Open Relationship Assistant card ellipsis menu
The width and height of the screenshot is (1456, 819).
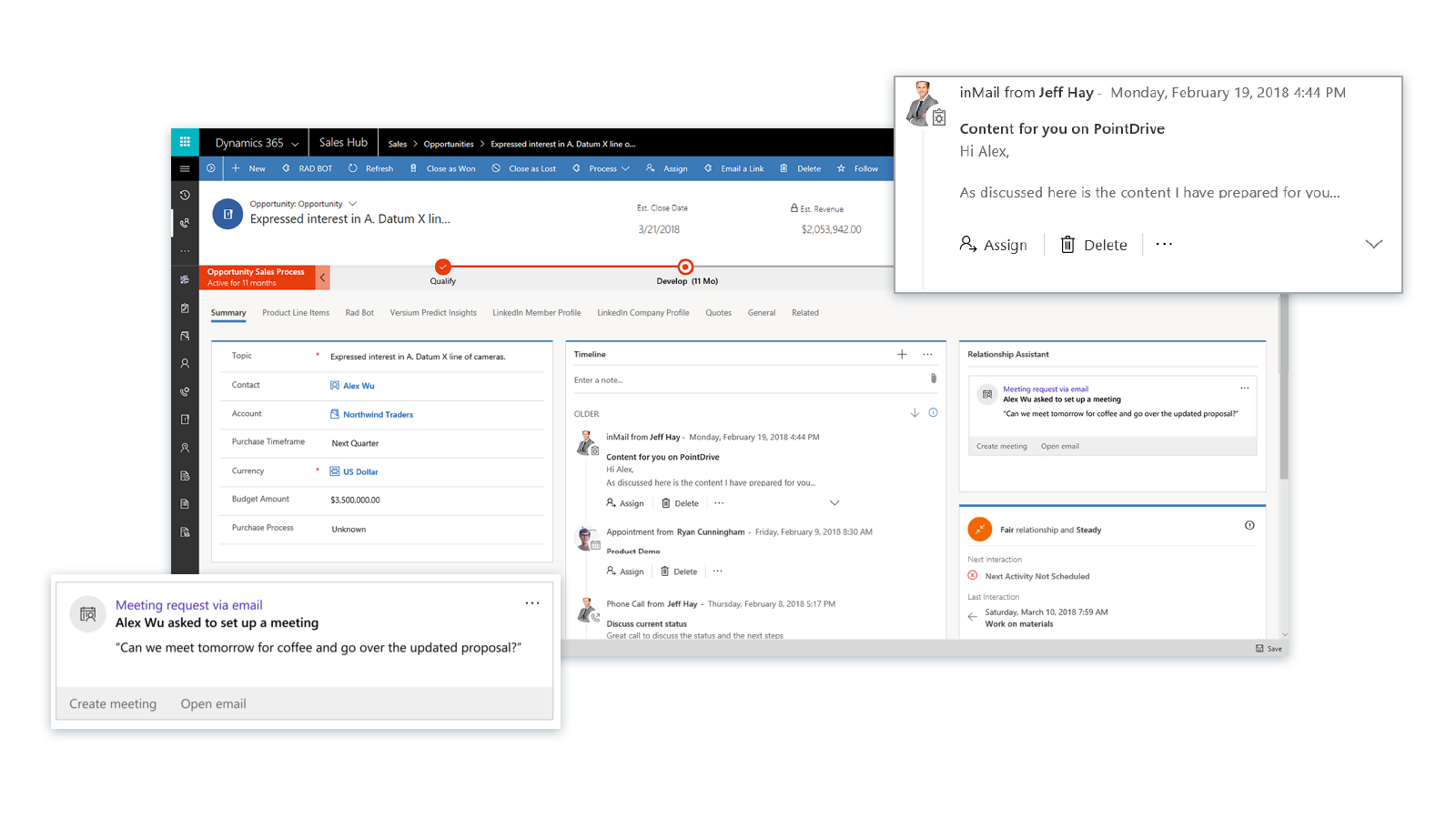pos(1244,388)
